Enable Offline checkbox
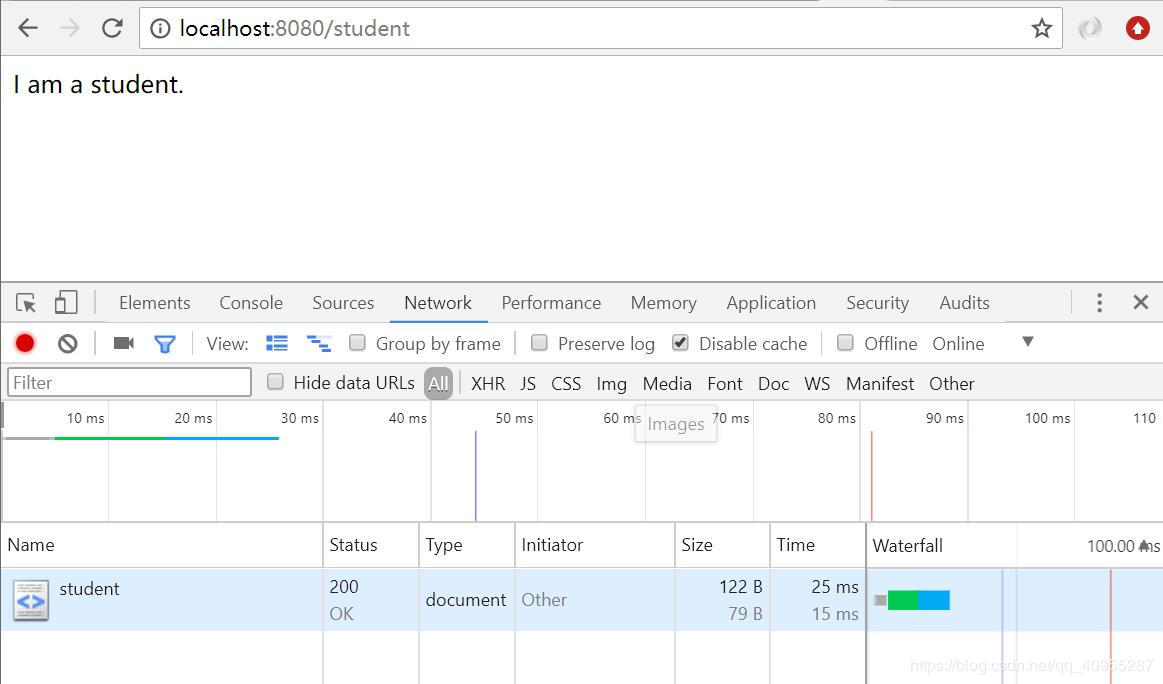This screenshot has width=1163, height=684. click(x=845, y=343)
